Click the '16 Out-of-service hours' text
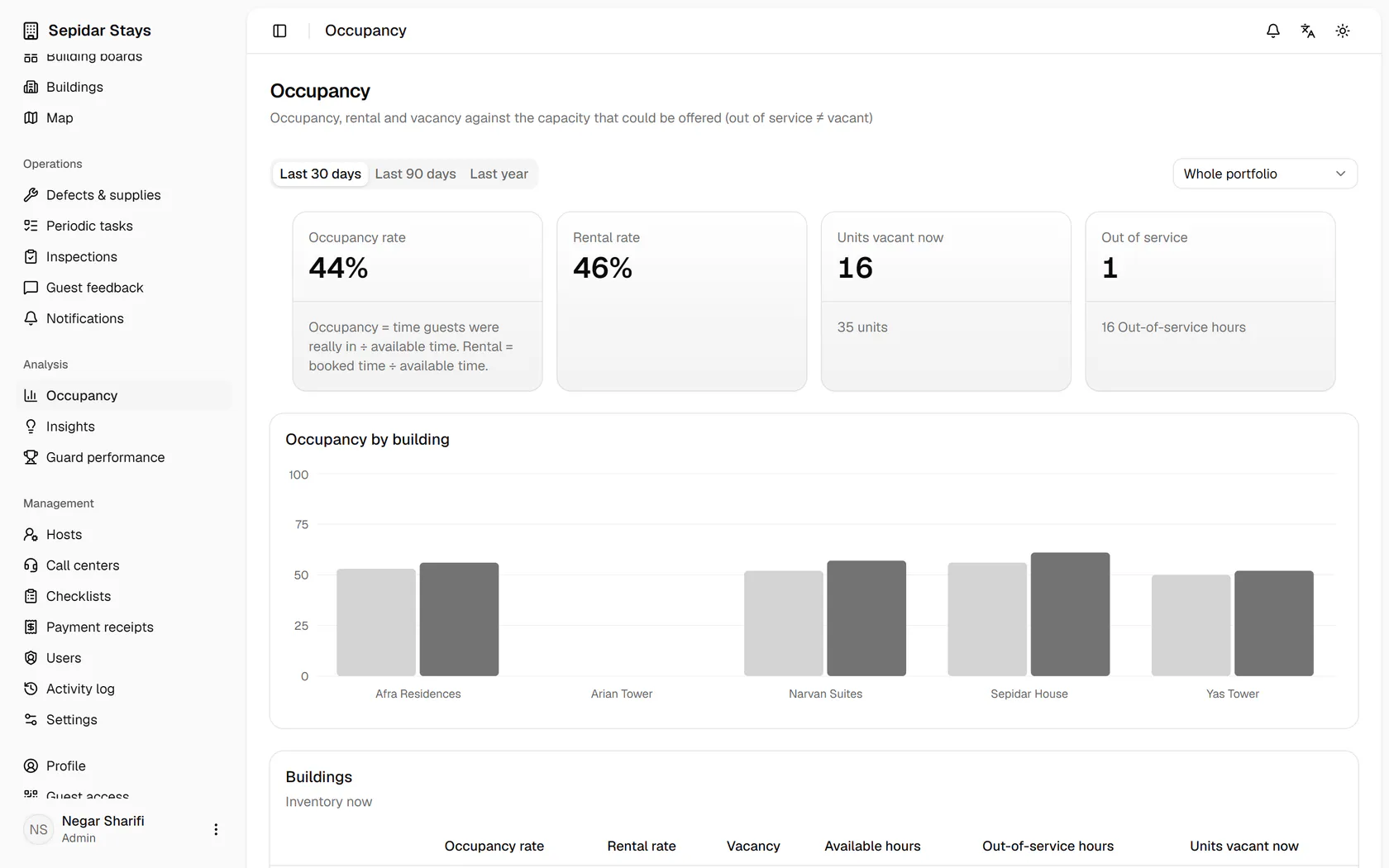The image size is (1389, 868). tap(1173, 327)
